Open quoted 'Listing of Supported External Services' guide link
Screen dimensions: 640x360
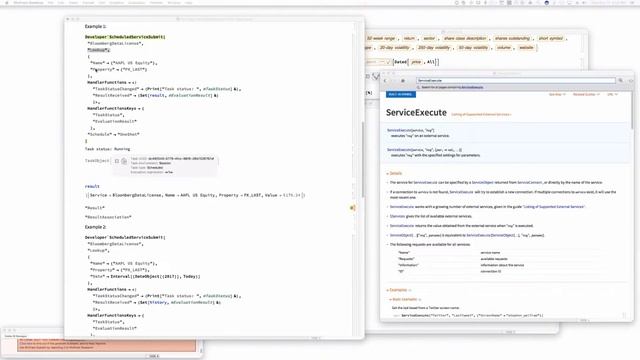click(x=553, y=207)
